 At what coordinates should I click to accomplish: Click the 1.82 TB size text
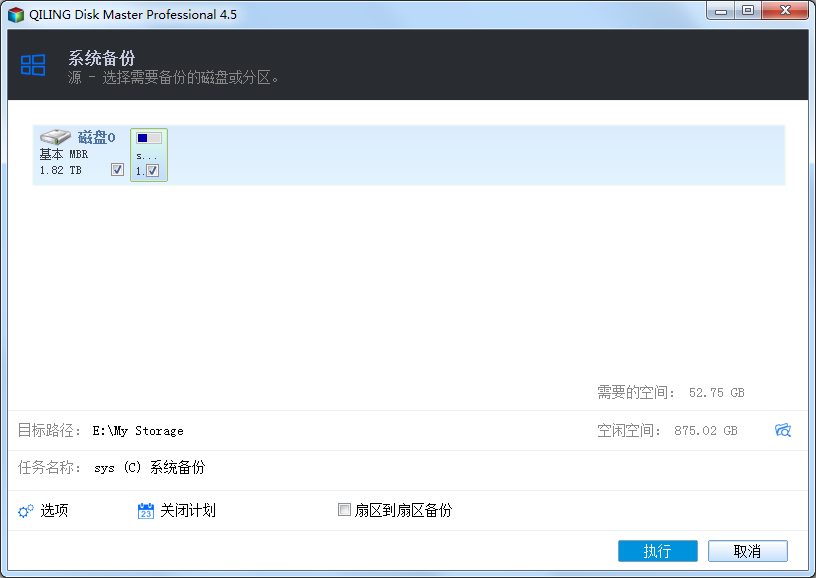click(x=60, y=170)
